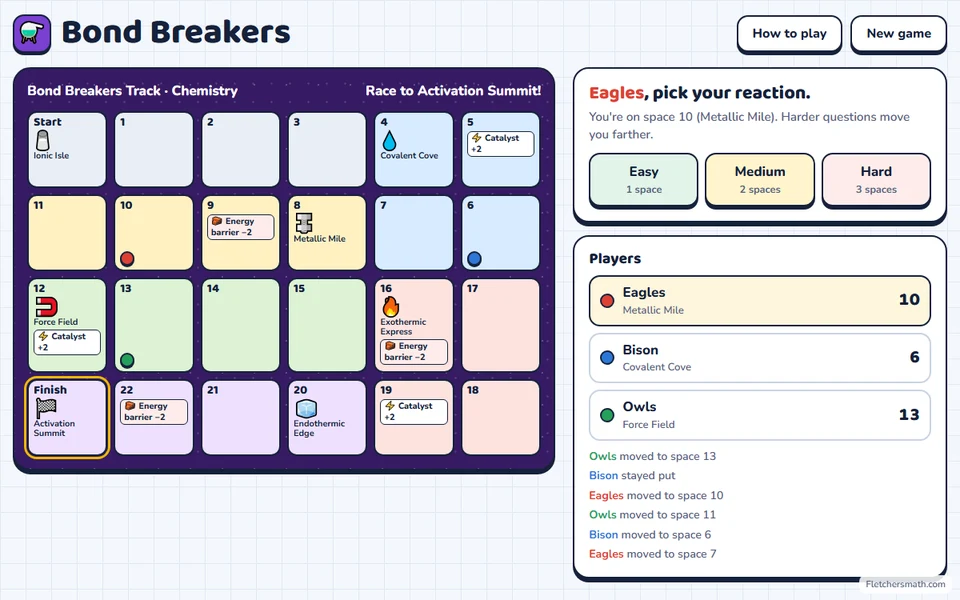Viewport: 960px width, 600px height.
Task: Click board space 3
Action: coord(327,149)
